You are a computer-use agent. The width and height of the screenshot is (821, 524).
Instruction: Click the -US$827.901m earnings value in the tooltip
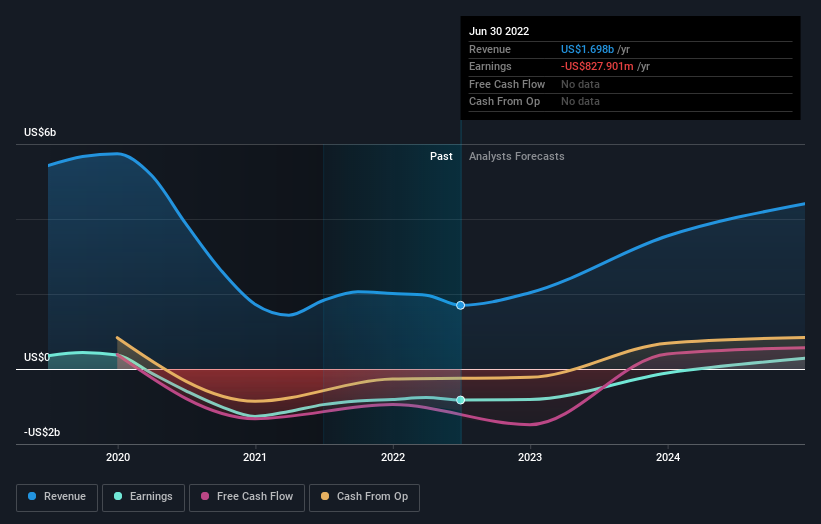point(597,66)
